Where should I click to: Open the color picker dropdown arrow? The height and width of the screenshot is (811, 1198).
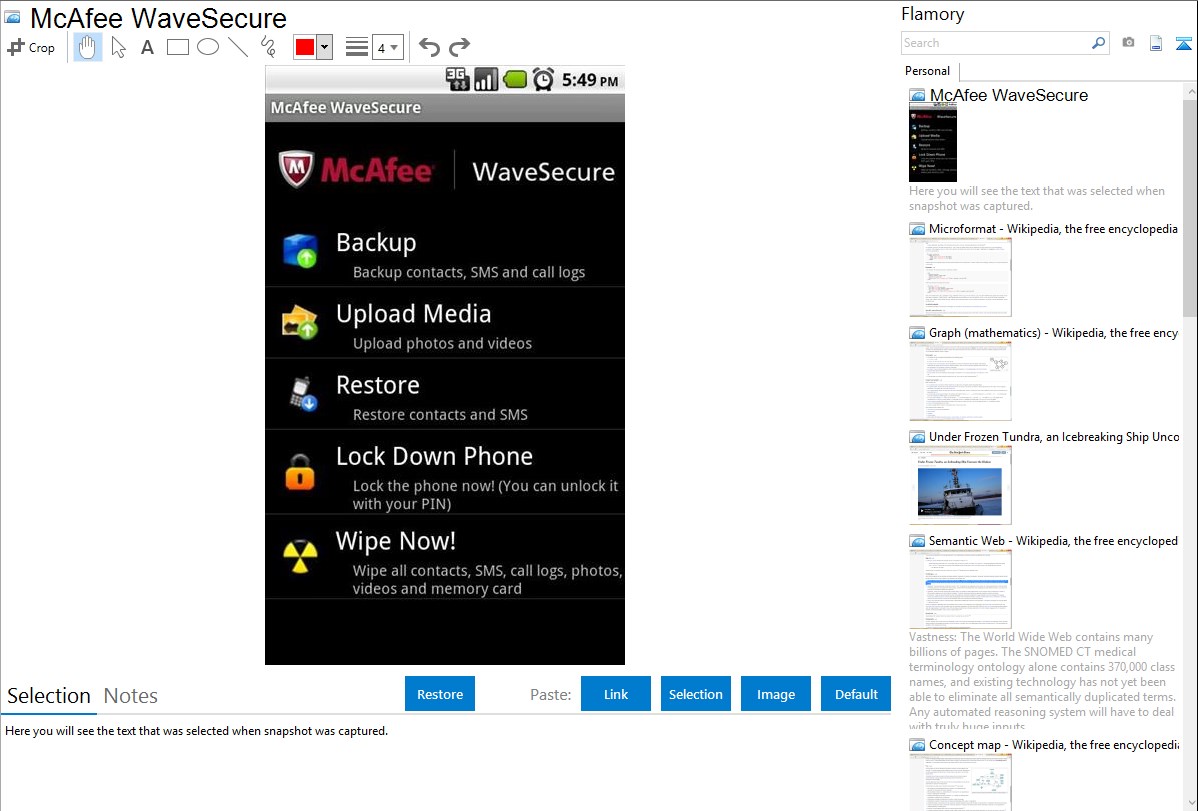coord(325,47)
